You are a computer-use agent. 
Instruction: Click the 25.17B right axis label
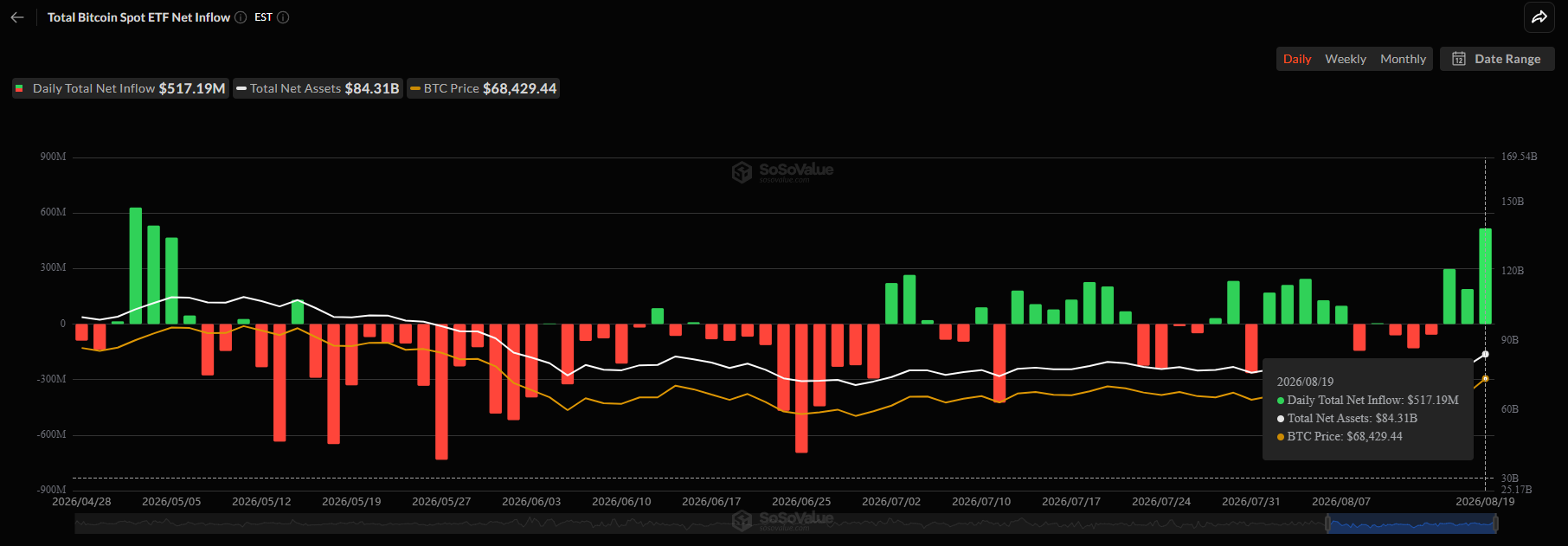[x=1516, y=490]
